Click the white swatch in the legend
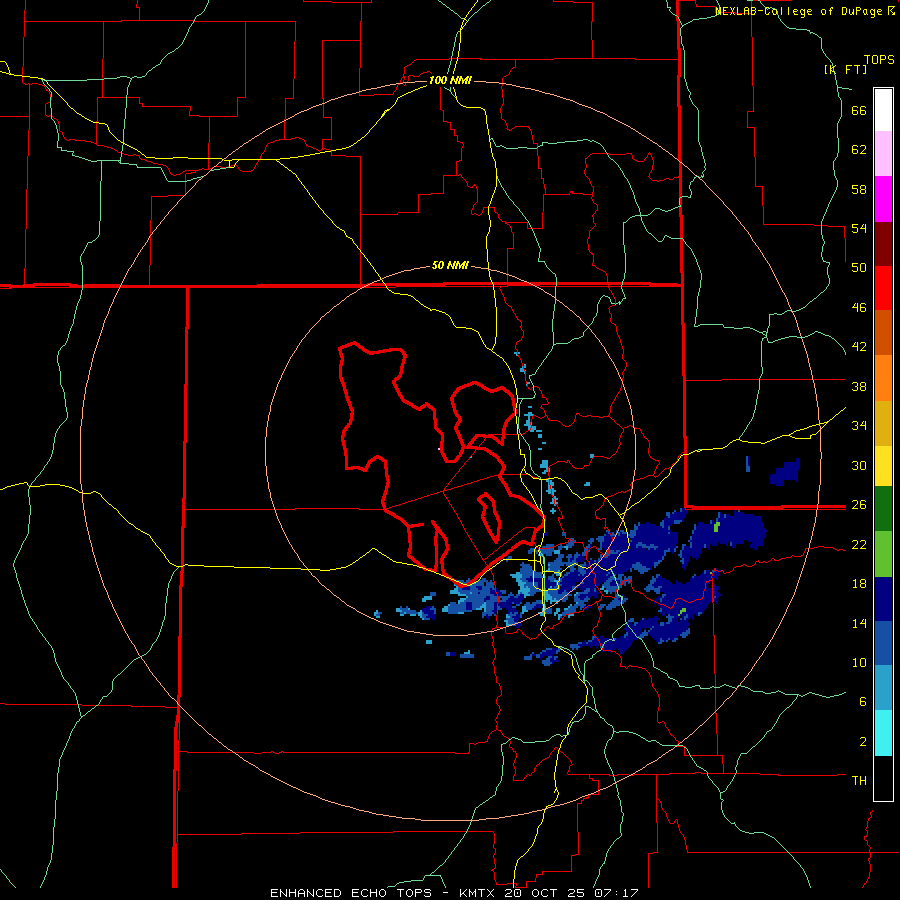 [883, 110]
